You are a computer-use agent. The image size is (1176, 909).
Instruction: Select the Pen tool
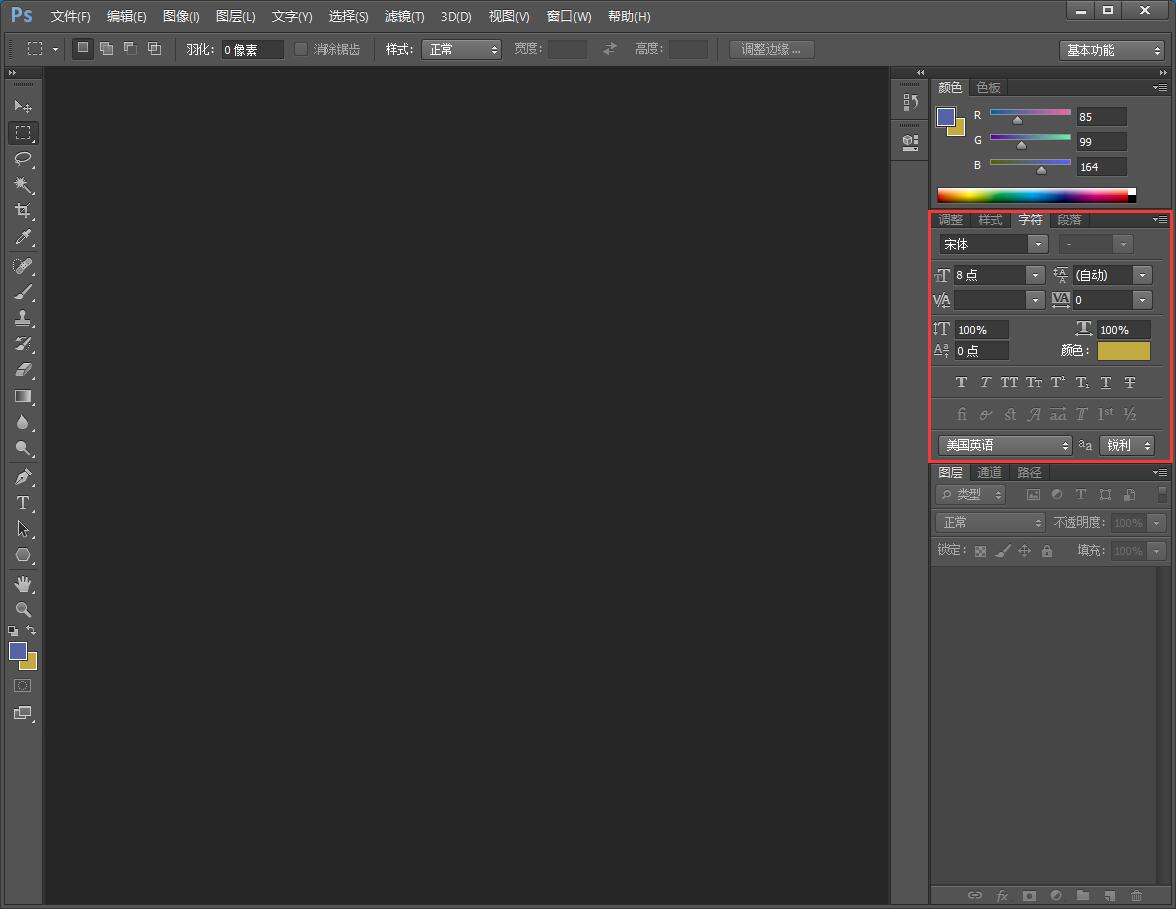click(22, 477)
